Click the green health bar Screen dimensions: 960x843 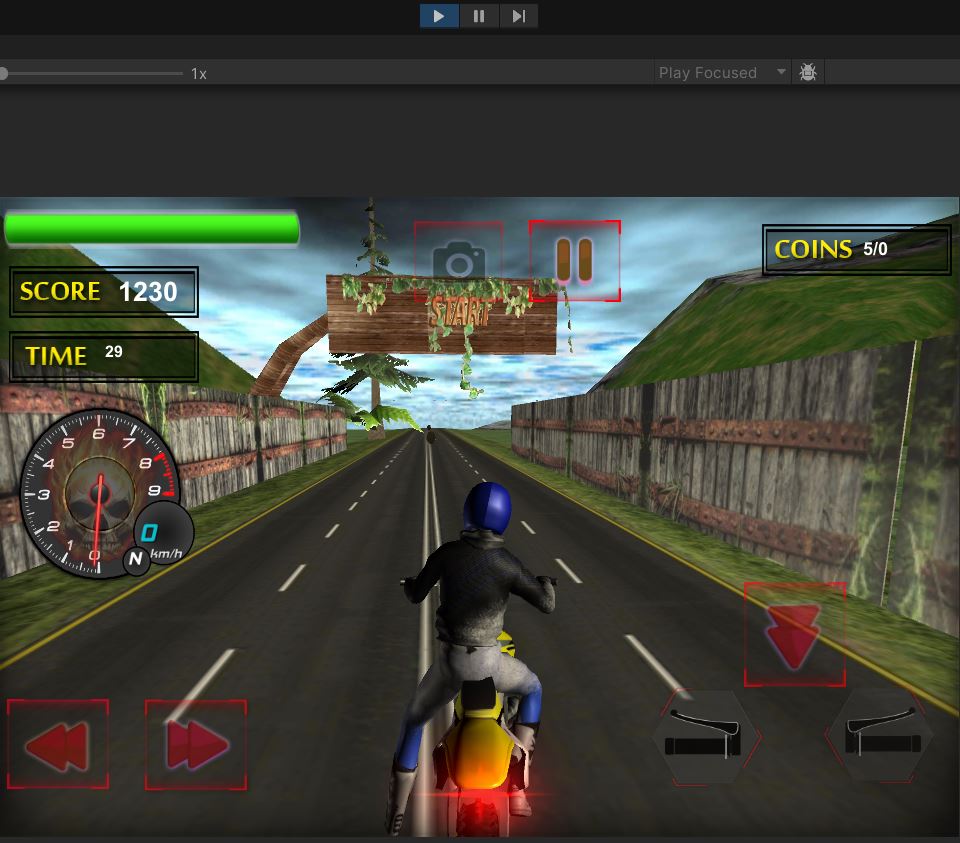[152, 229]
